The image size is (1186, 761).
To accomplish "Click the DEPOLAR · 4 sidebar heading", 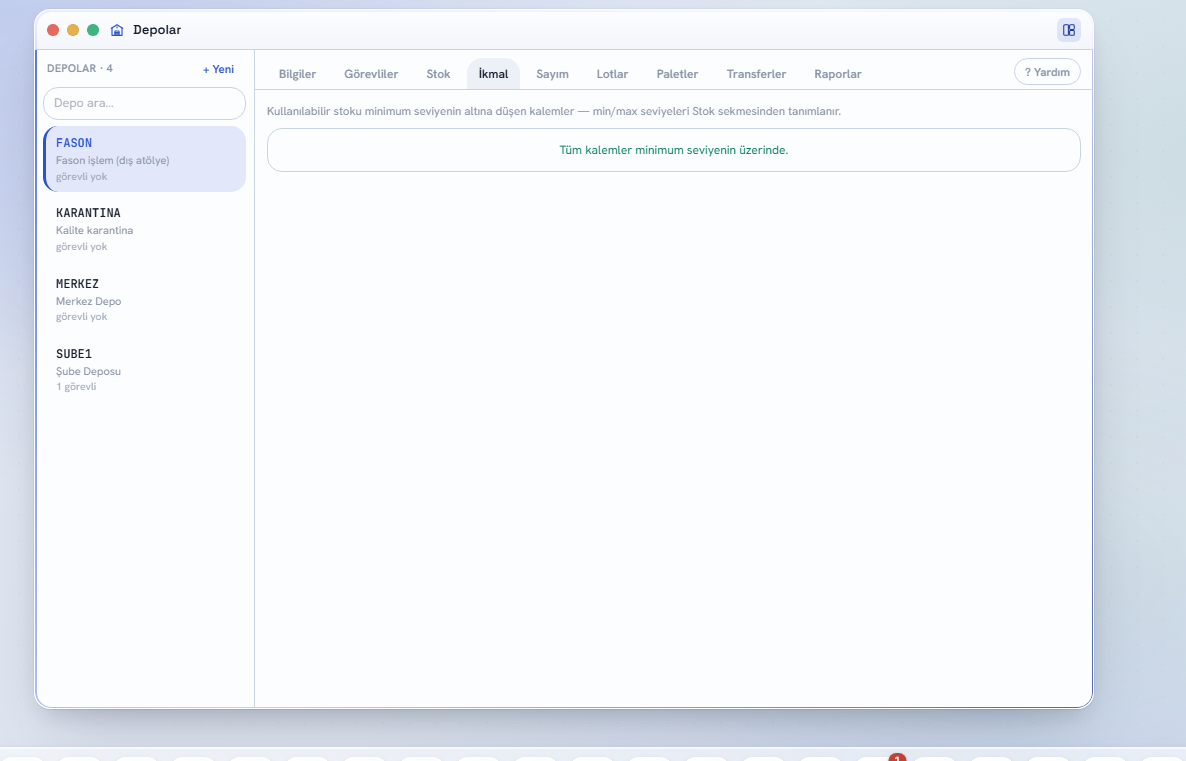I will point(79,69).
